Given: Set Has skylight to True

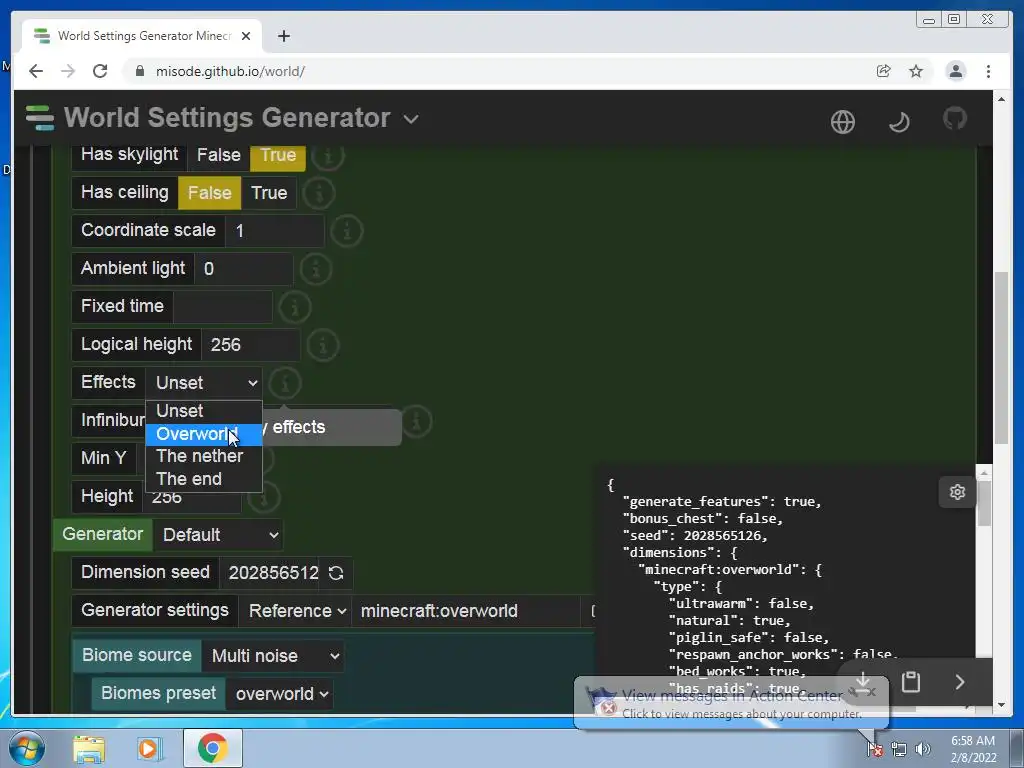Looking at the screenshot, I should pos(278,155).
